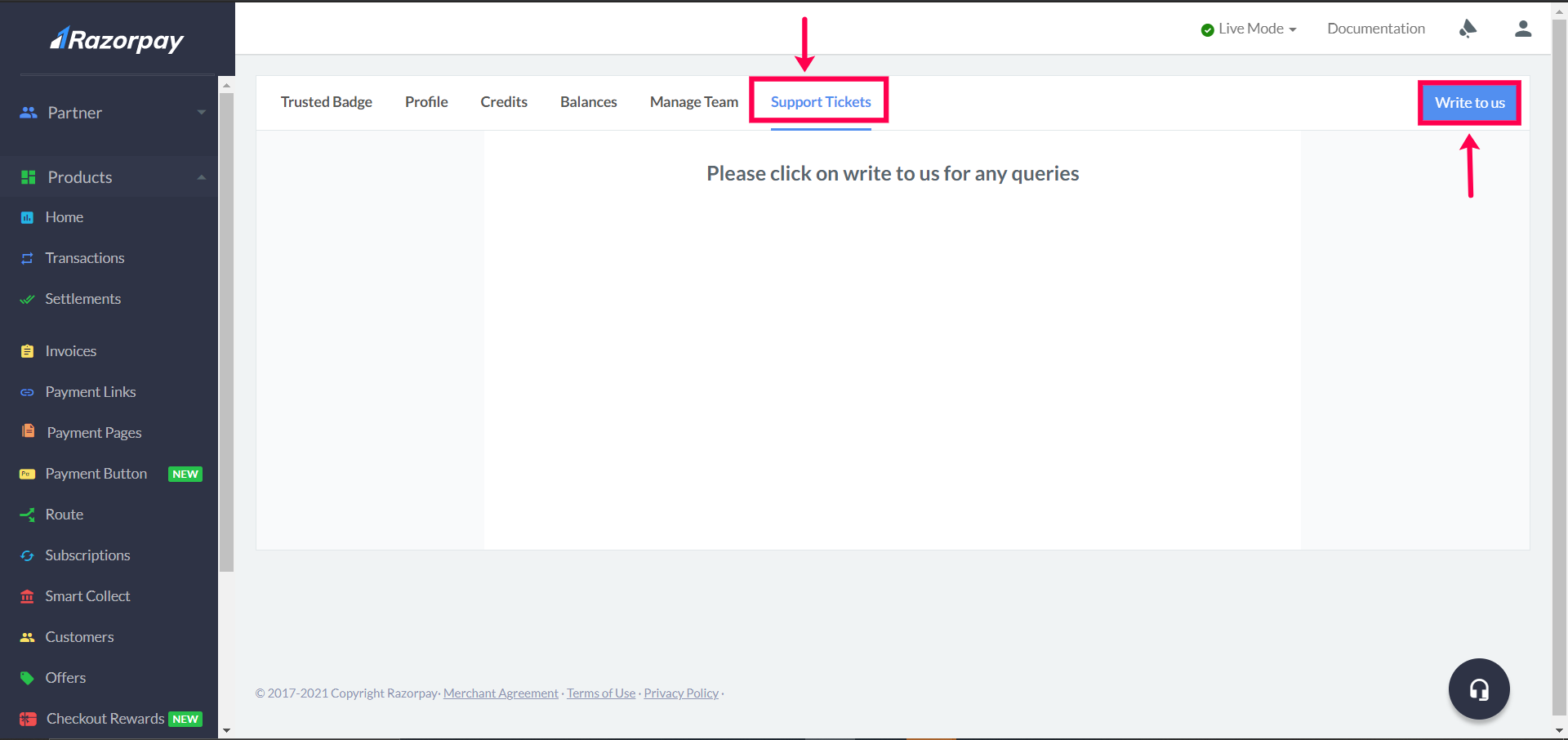
Task: Select the Balances tab
Action: pyautogui.click(x=589, y=102)
